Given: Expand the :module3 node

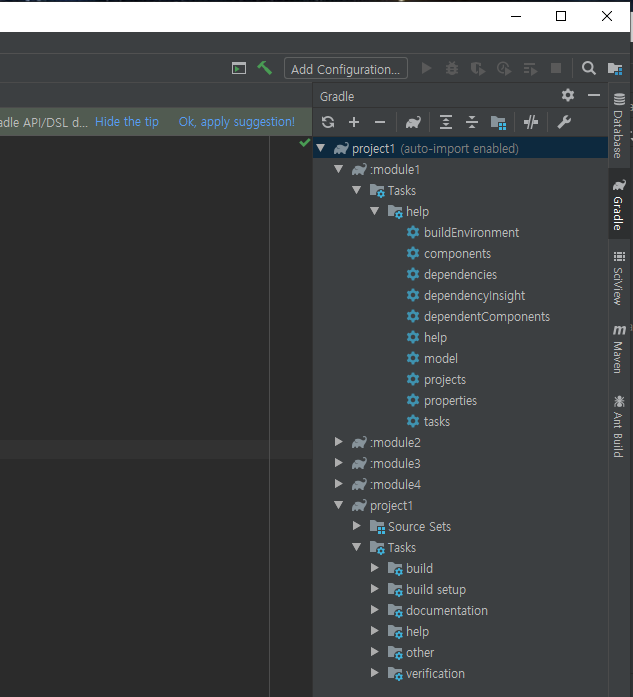Looking at the screenshot, I should (339, 463).
